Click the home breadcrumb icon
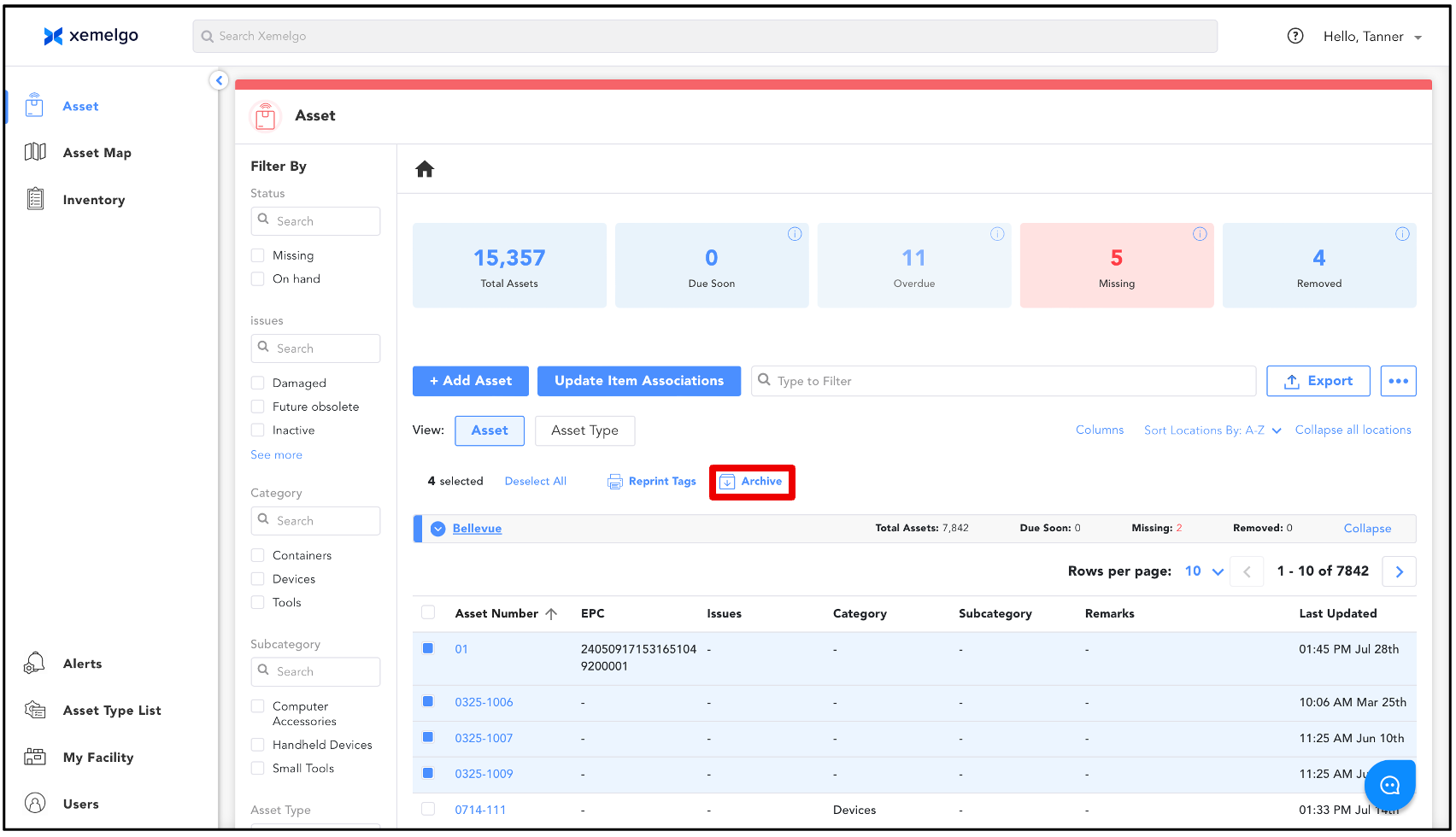Viewport: 1456px width, 837px height. click(x=425, y=169)
